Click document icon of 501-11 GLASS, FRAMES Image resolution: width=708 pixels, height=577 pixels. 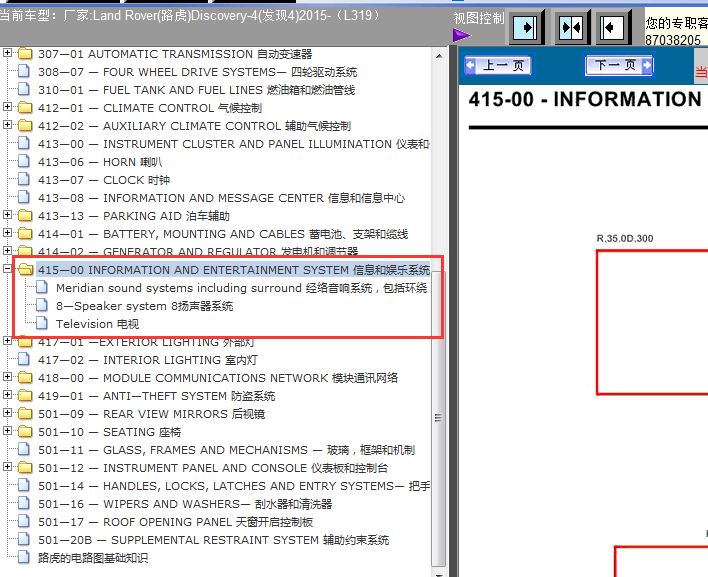click(x=23, y=450)
